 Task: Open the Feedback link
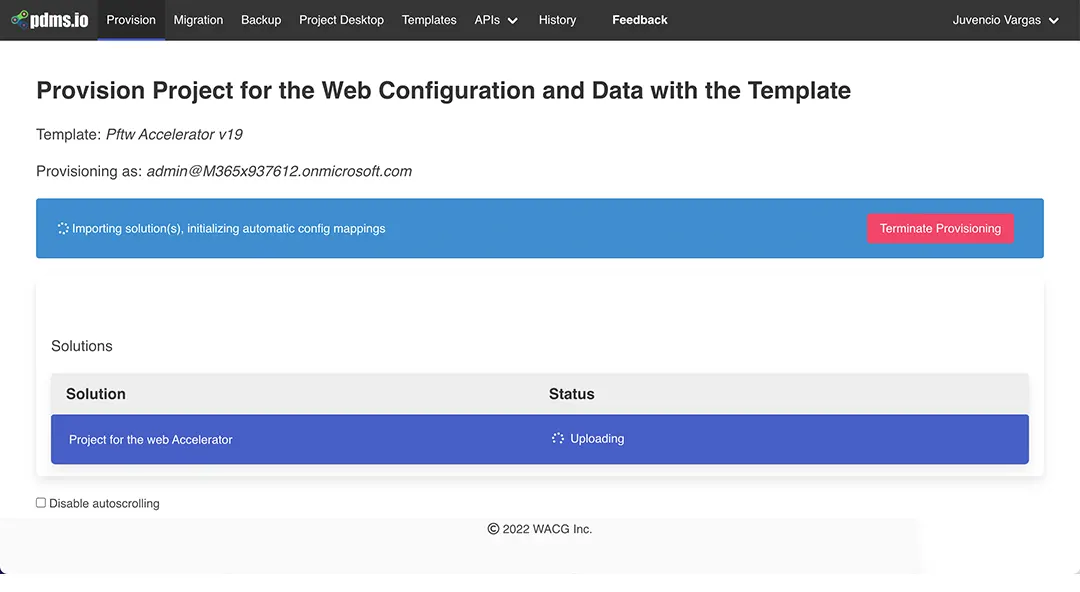[x=639, y=20]
